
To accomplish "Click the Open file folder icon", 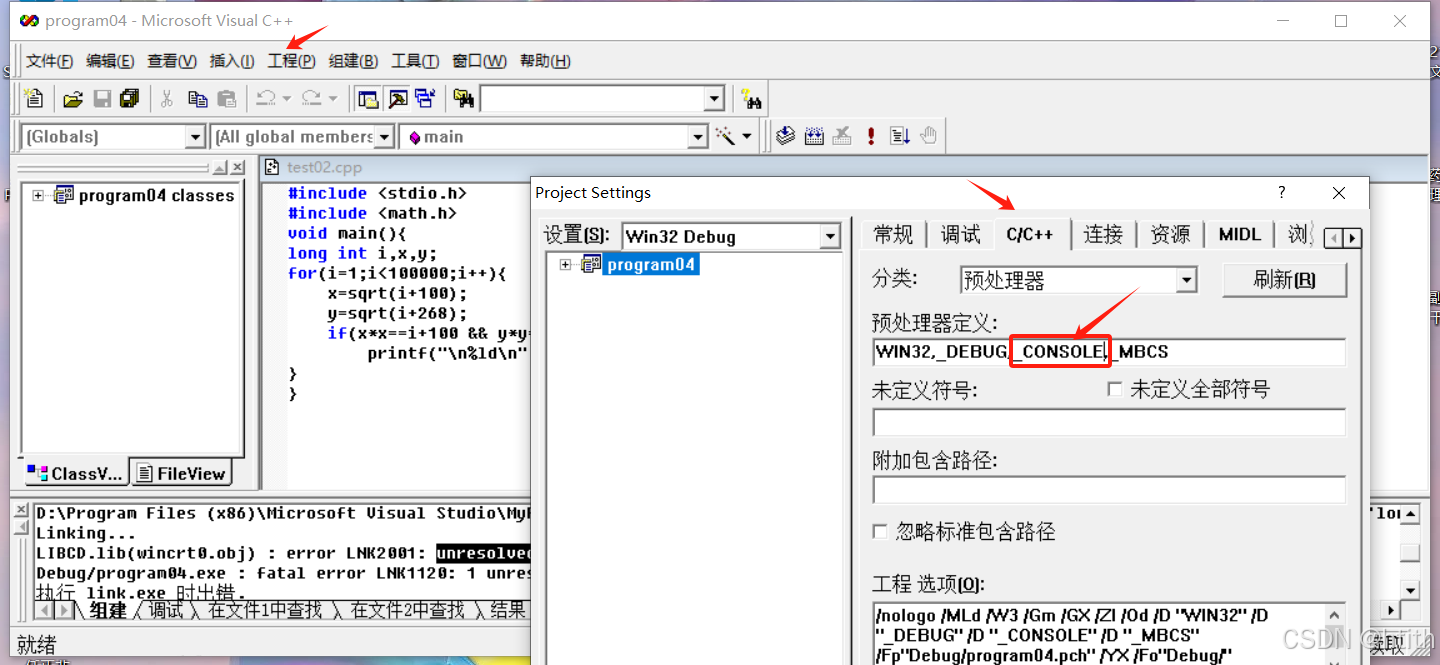I will click(73, 98).
